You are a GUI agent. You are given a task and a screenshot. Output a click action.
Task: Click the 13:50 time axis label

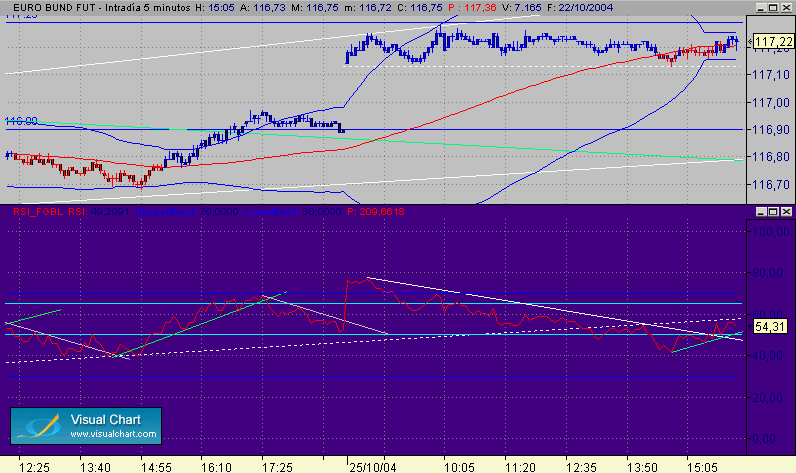[x=642, y=467]
